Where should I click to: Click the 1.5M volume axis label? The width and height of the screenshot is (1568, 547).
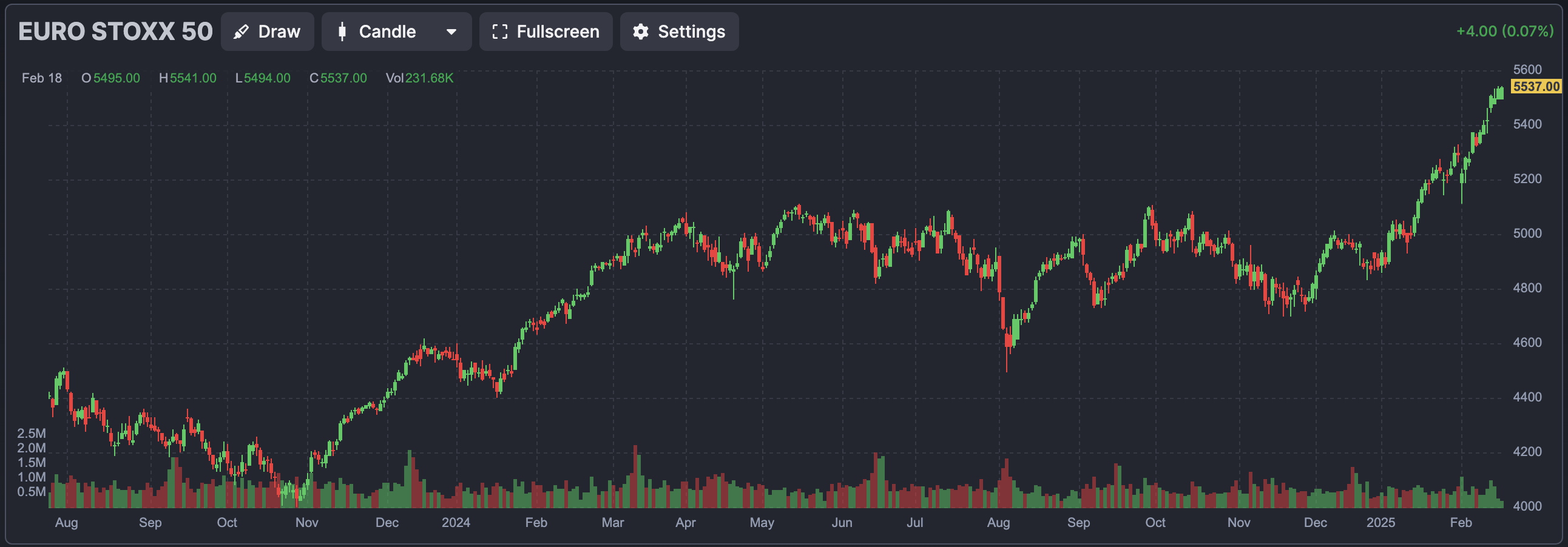32,463
